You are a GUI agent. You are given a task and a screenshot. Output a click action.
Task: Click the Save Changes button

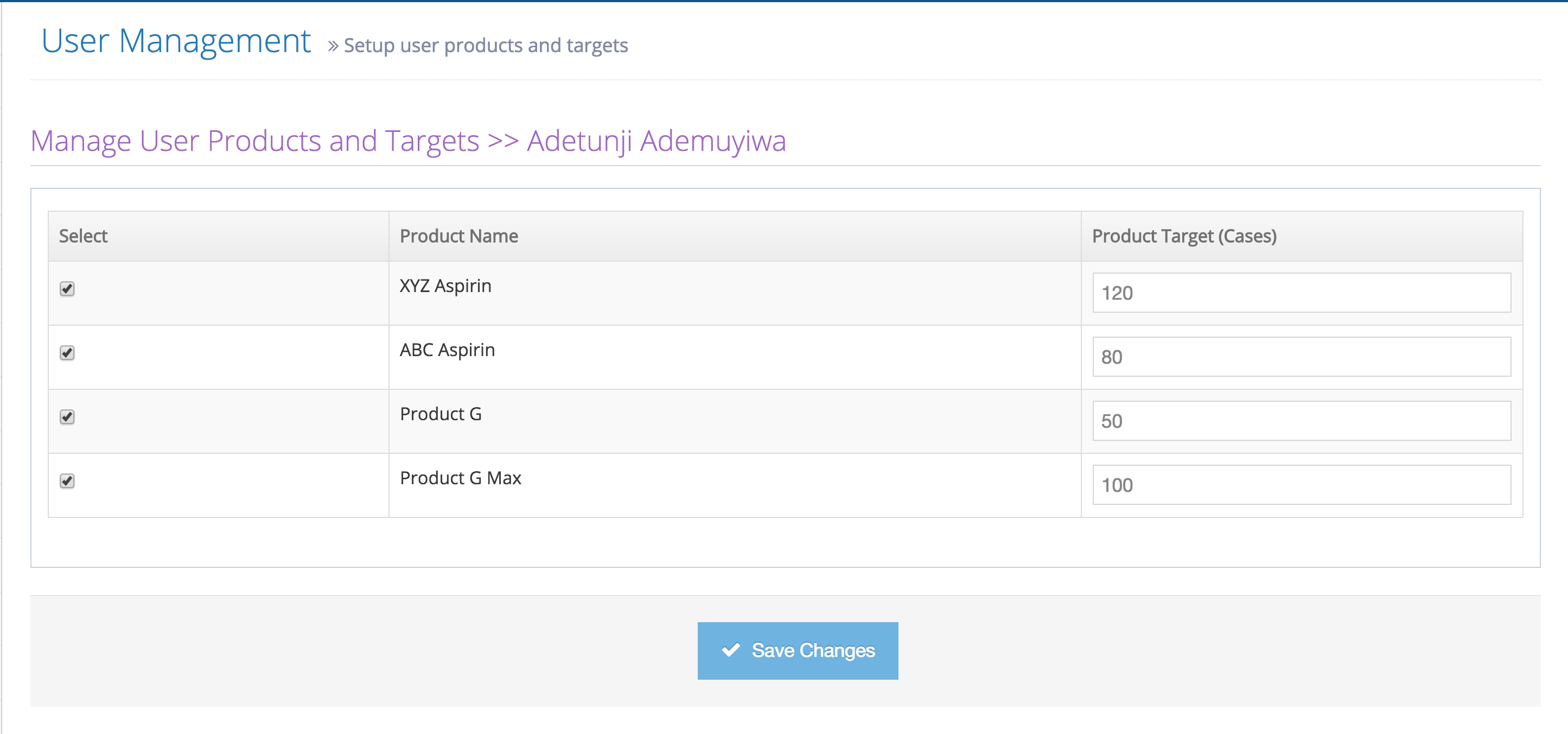798,650
